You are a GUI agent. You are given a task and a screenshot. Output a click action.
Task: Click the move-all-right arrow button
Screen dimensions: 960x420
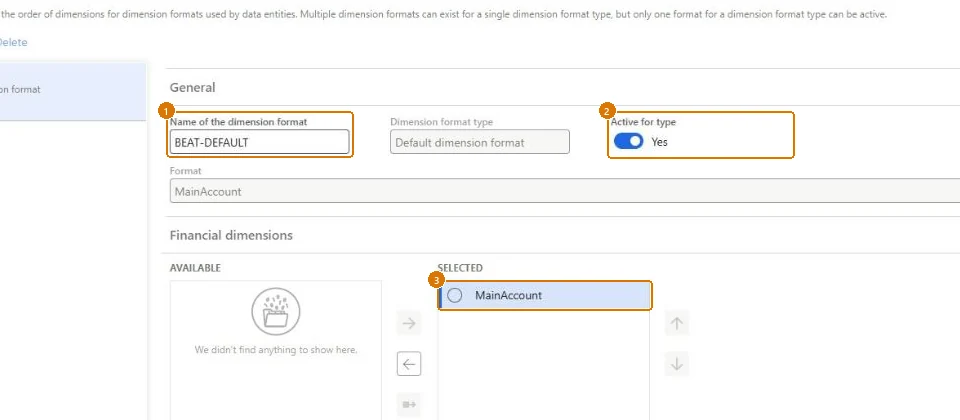coord(409,405)
